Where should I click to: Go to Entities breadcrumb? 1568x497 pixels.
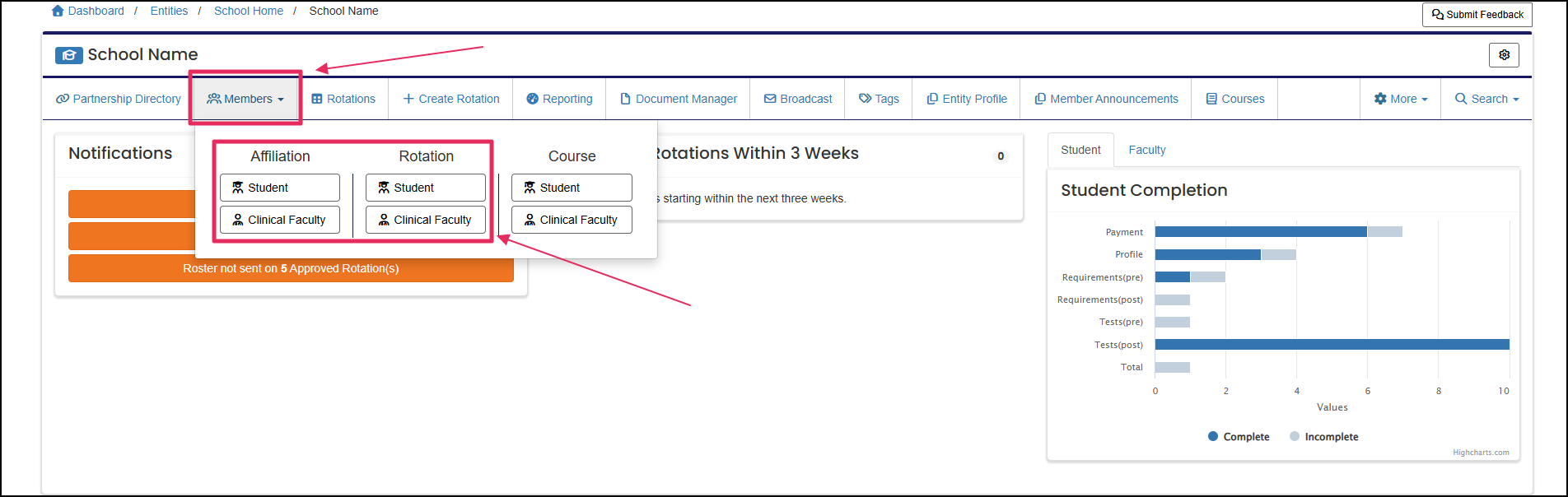169,11
